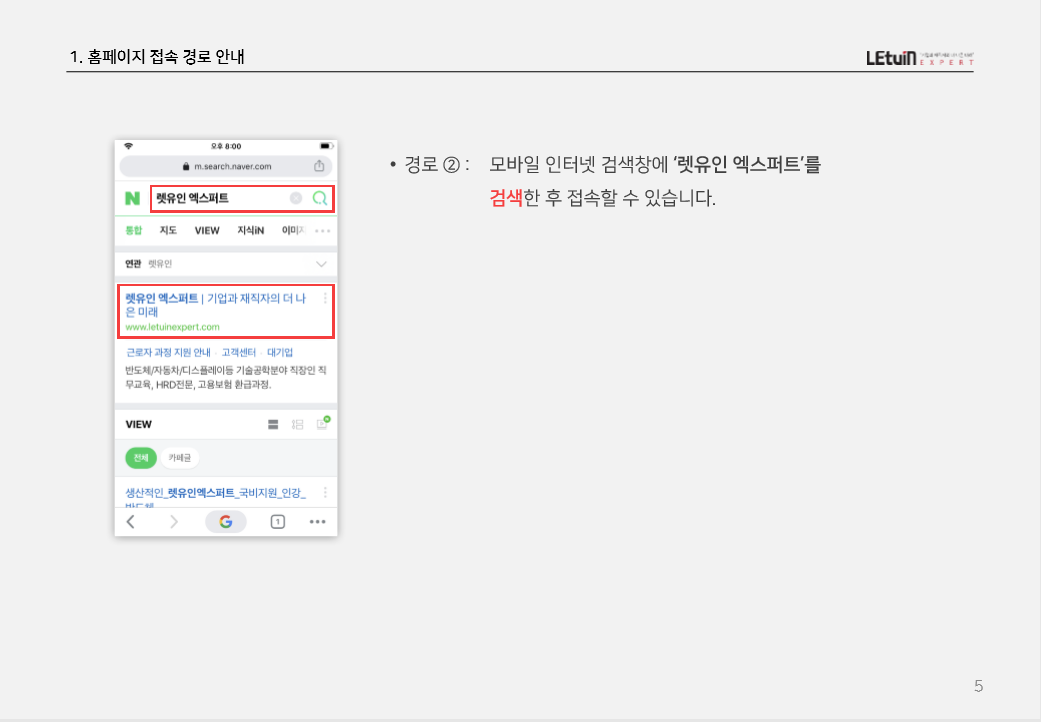
Task: Open www.letuinexpert.com URL link
Action: [173, 326]
